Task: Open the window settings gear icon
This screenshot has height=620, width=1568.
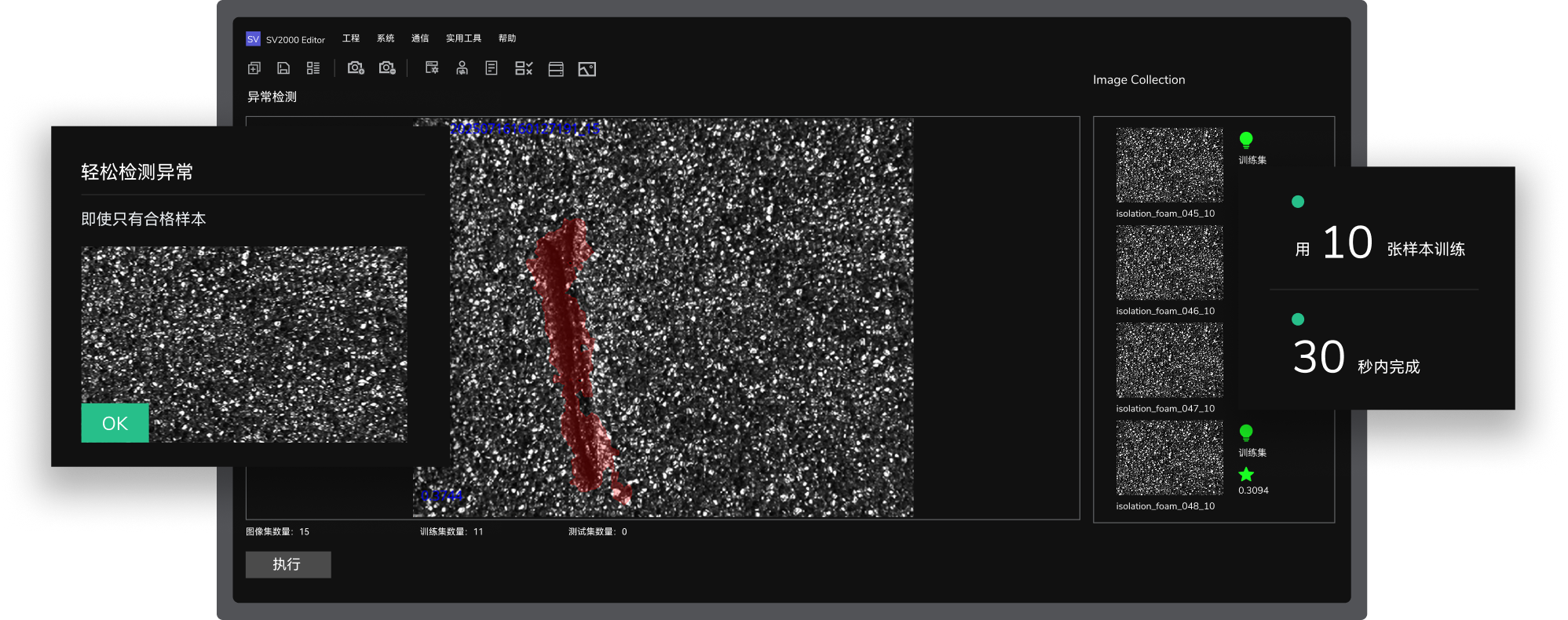Action: tap(432, 68)
